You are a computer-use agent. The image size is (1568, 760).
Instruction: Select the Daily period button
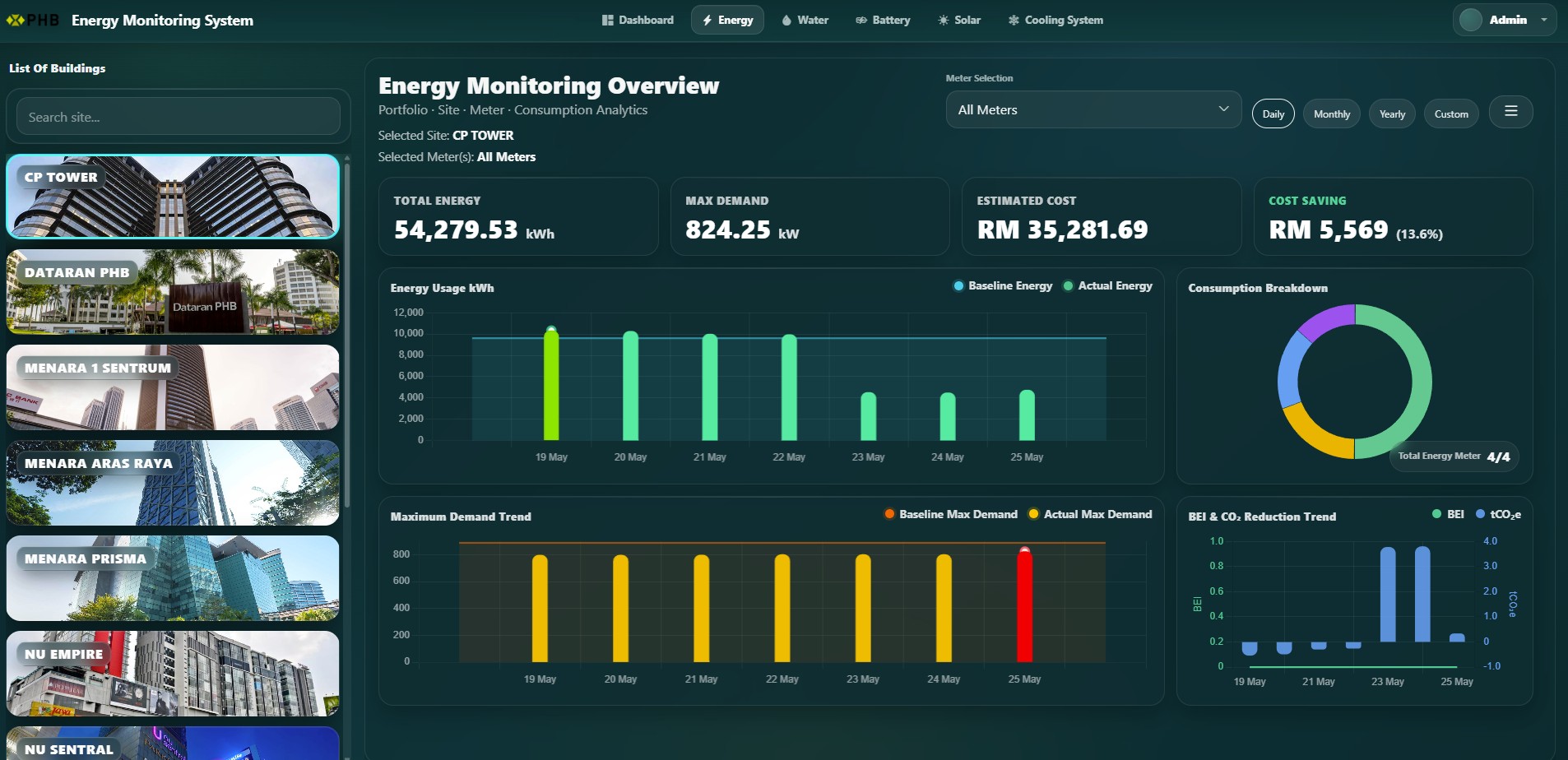[x=1273, y=114]
